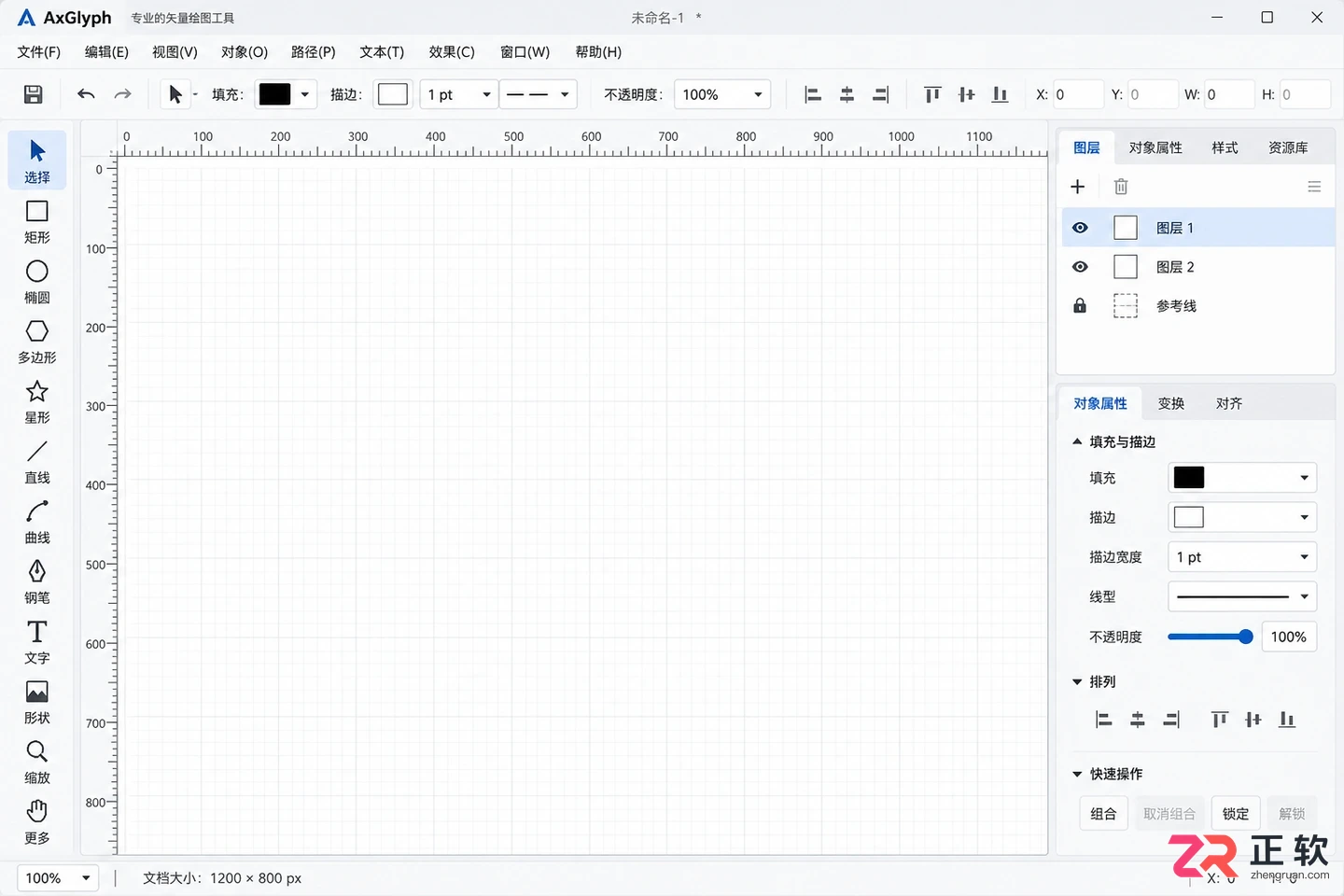This screenshot has width=1344, height=896.
Task: Click the toolbar stroke color swatch
Action: pyautogui.click(x=393, y=94)
